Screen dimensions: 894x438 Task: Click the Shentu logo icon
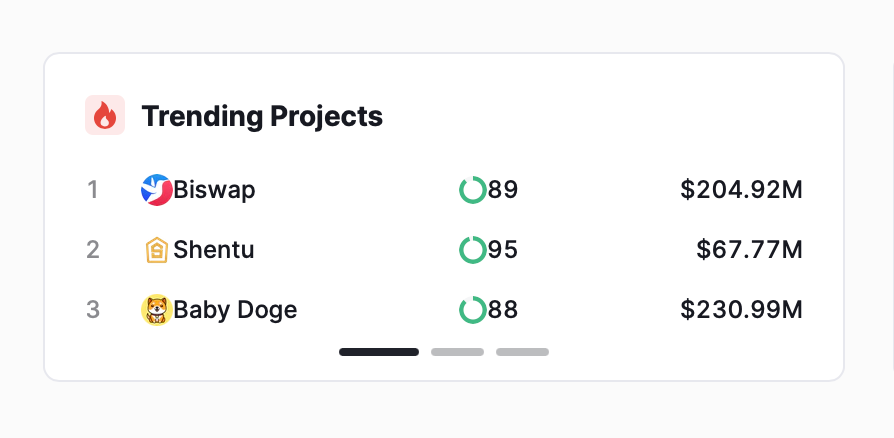(156, 250)
